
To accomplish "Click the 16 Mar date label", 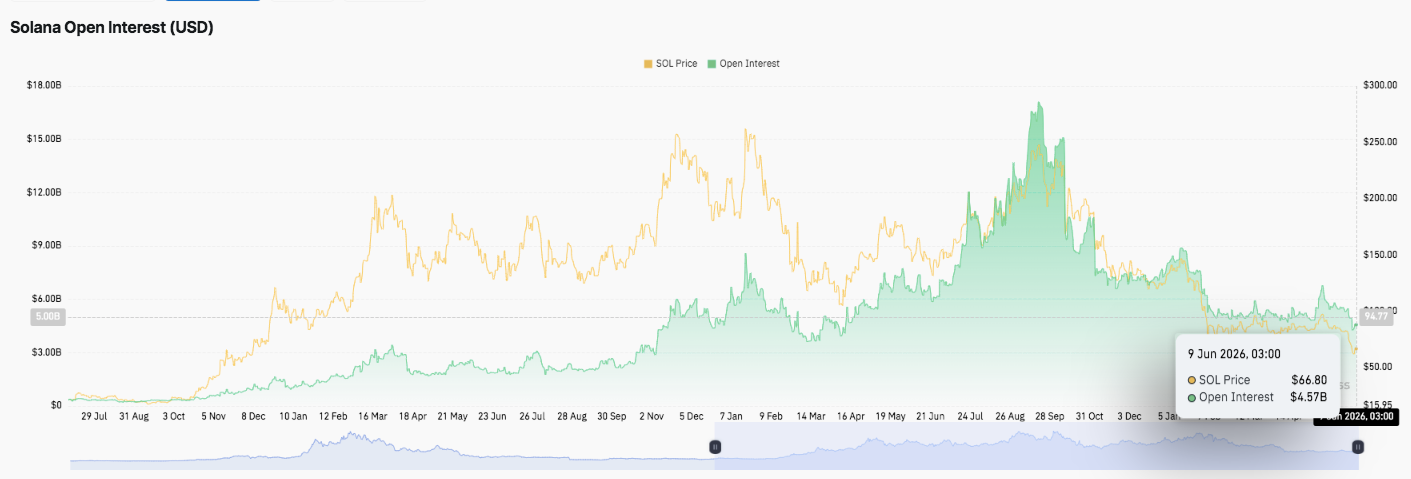I will 372,415.
